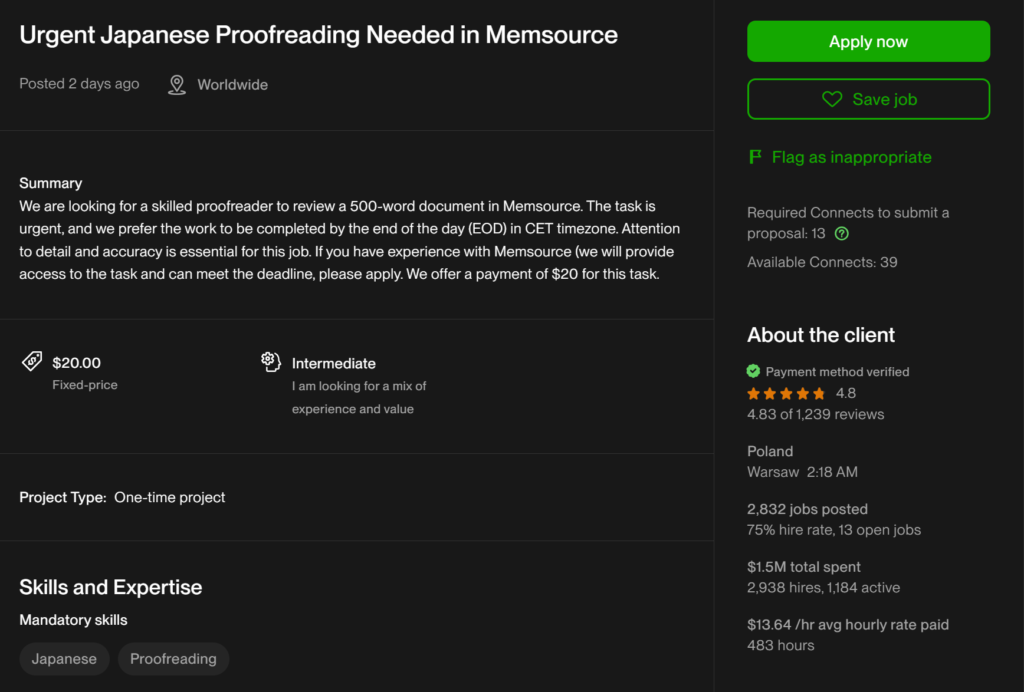Select the Japanese skill tag
Viewport: 1024px width, 692px height.
tap(64, 659)
